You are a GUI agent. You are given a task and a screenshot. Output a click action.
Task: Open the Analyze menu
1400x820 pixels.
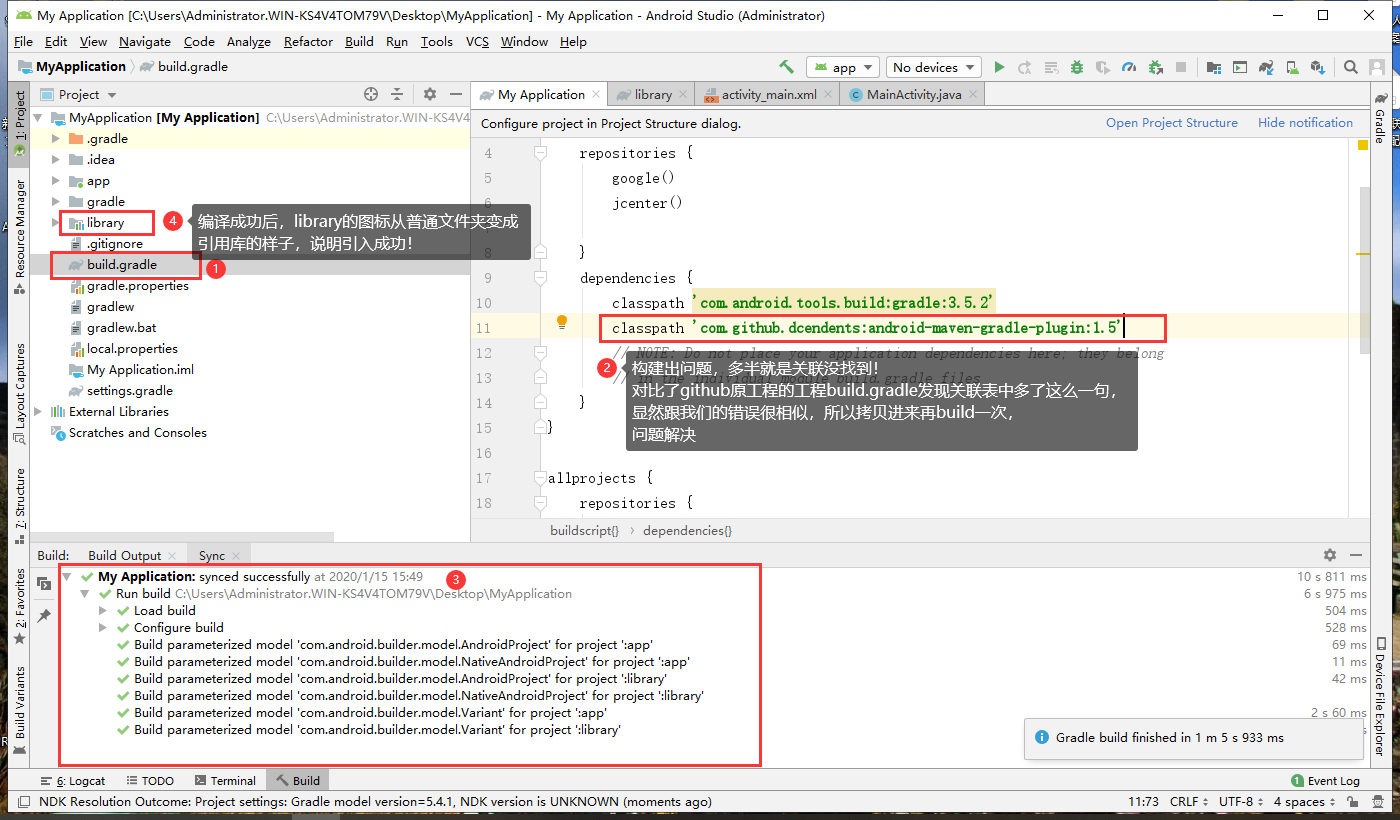coord(249,41)
